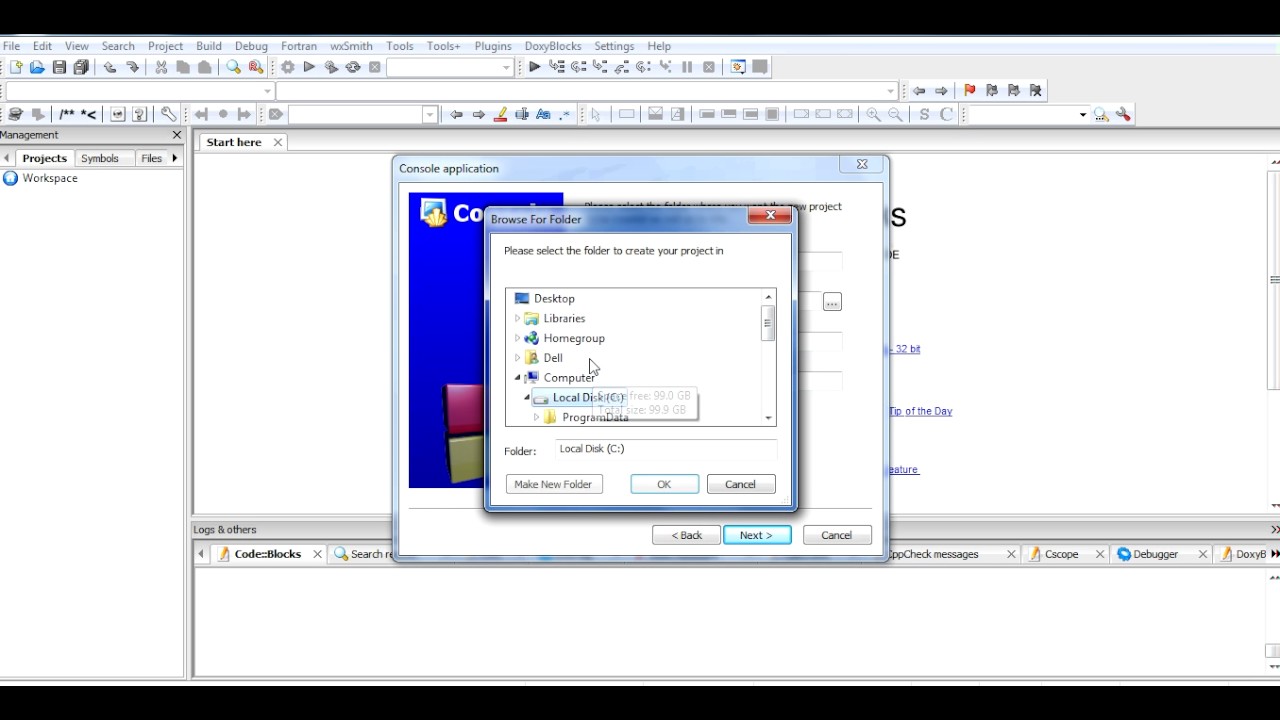Click the New file icon
This screenshot has width=1280, height=720.
pyautogui.click(x=16, y=67)
